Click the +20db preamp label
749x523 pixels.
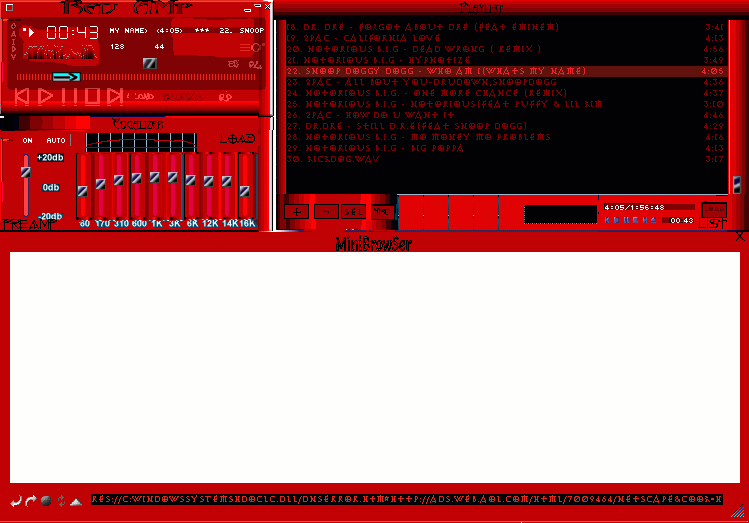[x=50, y=158]
